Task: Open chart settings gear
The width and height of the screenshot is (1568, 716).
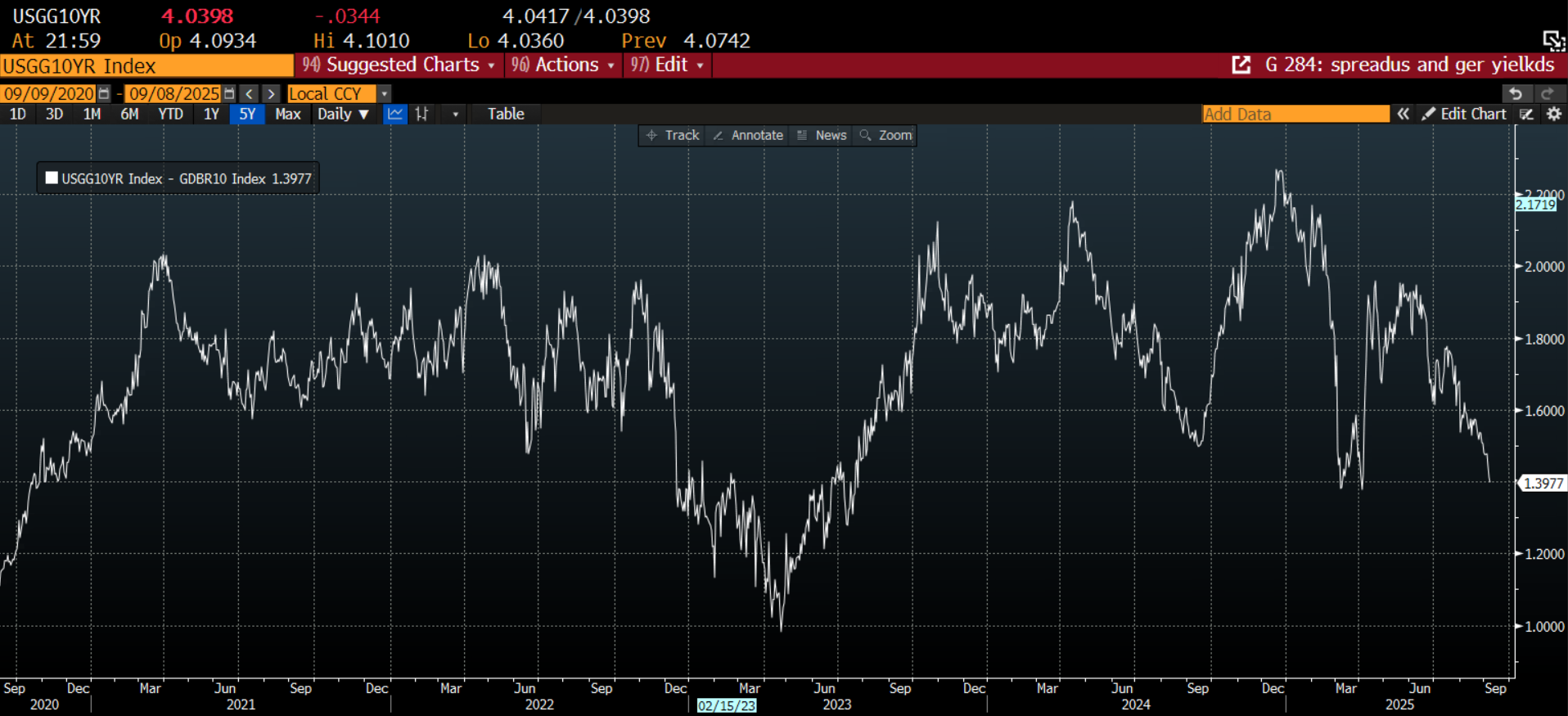Action: coord(1554,115)
